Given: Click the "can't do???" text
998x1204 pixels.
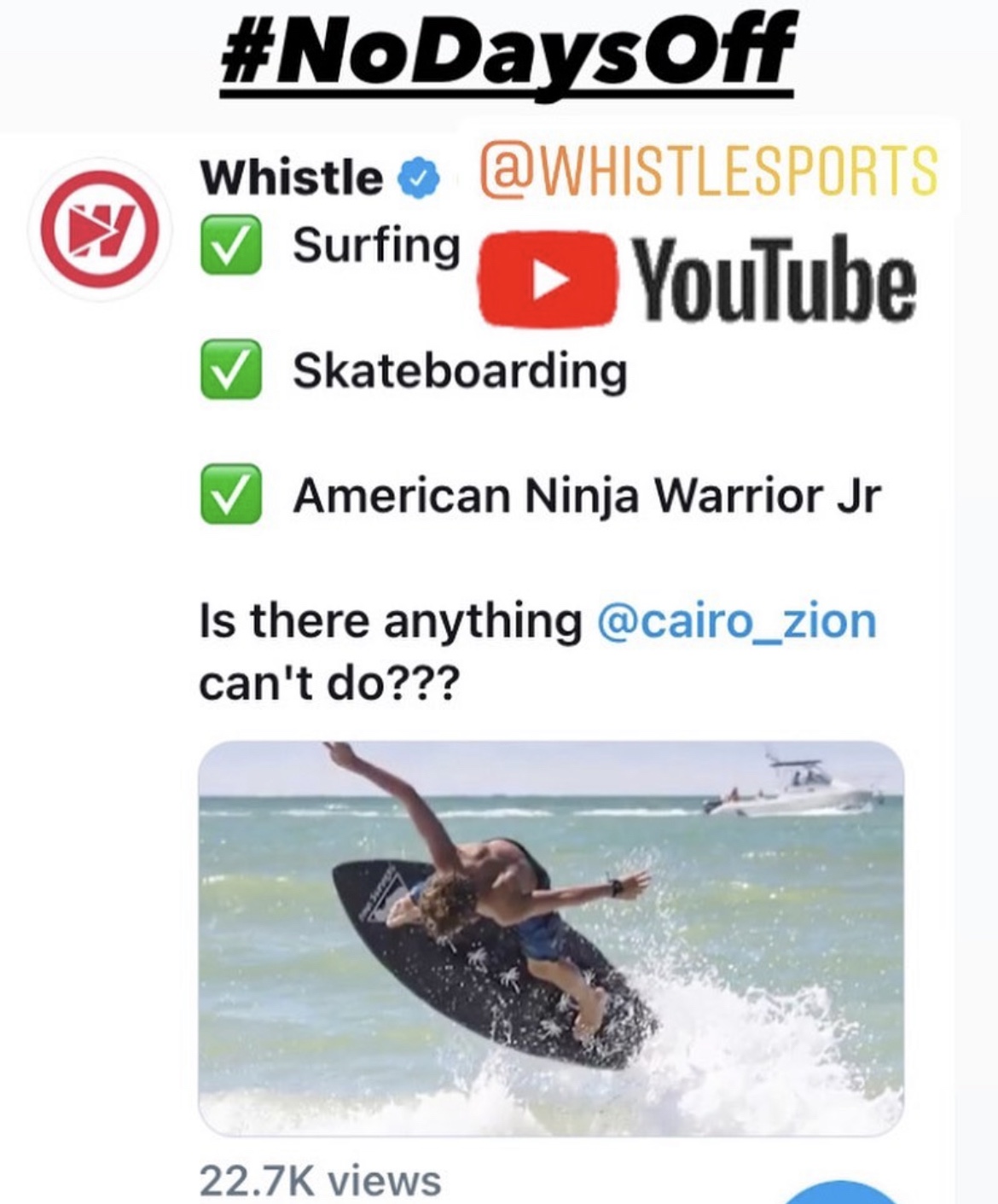Looking at the screenshot, I should pyautogui.click(x=329, y=683).
